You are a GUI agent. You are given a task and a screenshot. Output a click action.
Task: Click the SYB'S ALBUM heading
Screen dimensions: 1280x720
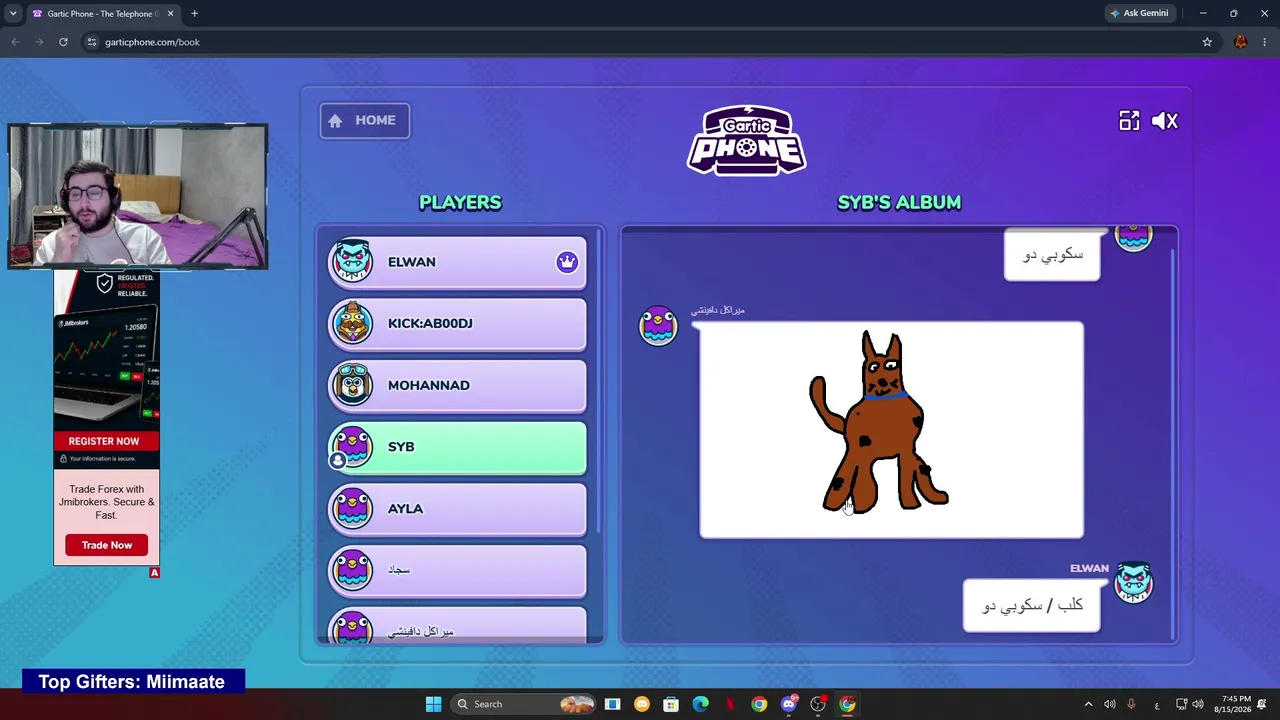899,203
